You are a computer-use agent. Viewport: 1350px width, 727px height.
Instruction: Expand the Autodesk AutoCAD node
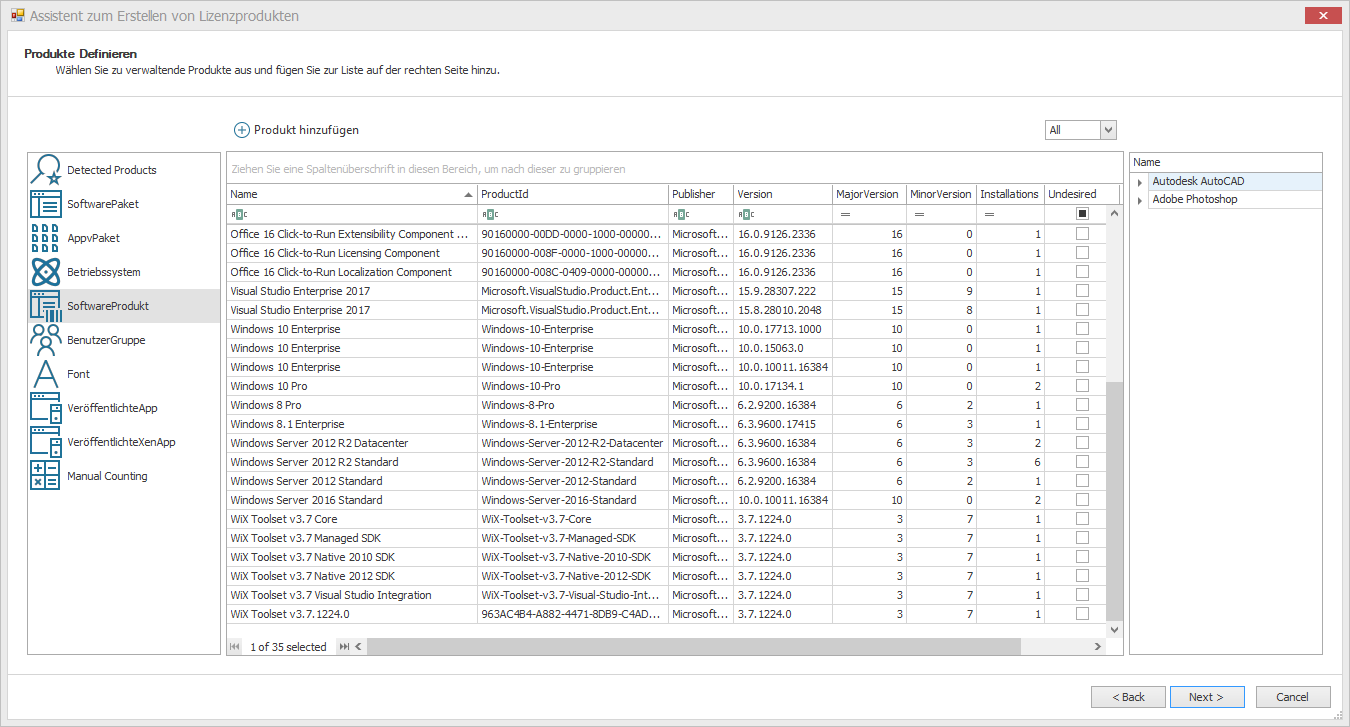click(1140, 182)
